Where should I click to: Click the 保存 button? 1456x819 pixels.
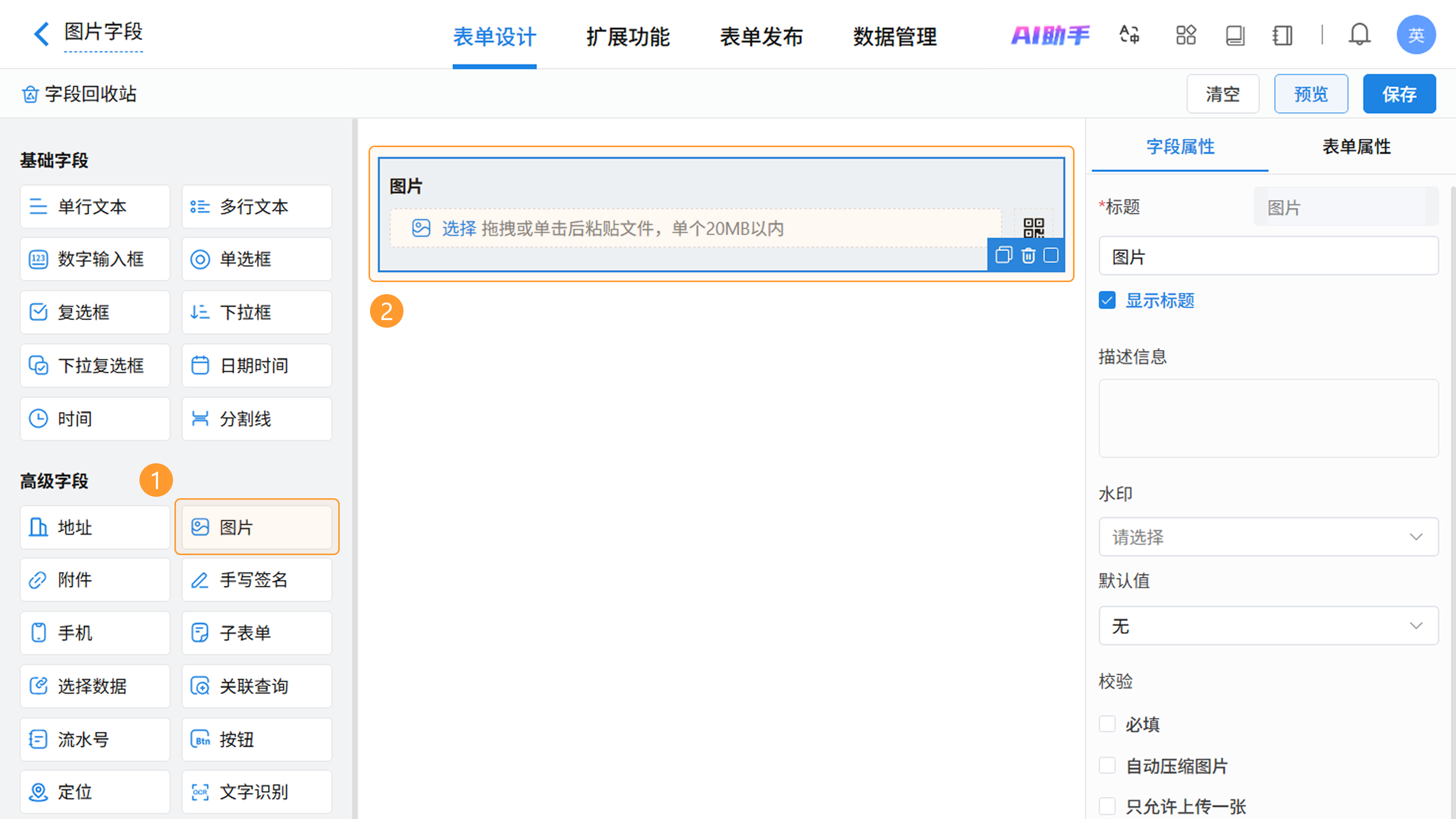click(x=1399, y=94)
